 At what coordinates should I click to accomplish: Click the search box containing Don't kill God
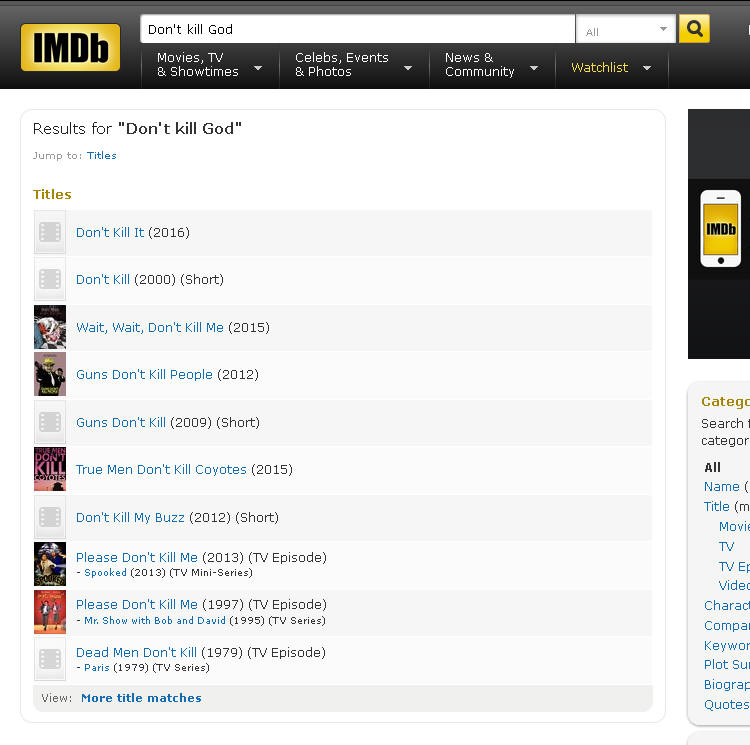tap(357, 29)
